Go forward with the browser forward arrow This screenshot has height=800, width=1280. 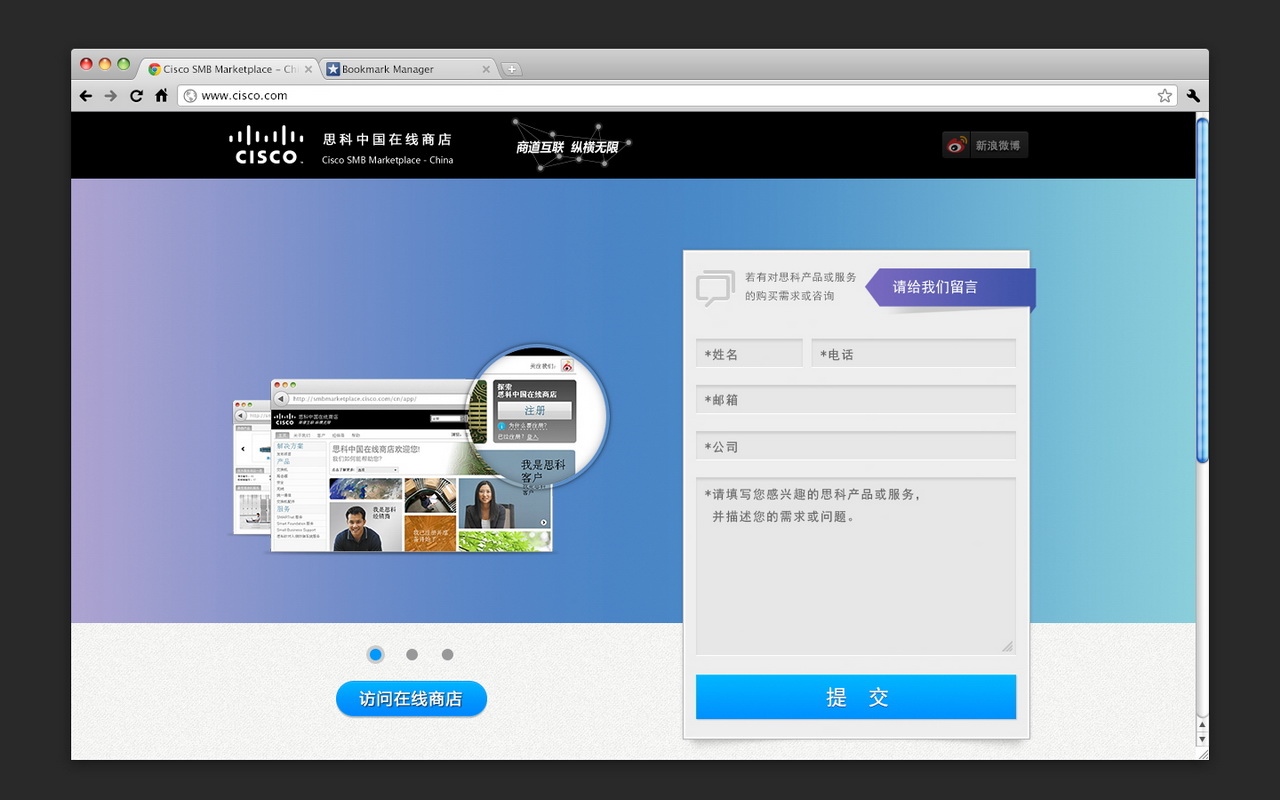point(111,96)
